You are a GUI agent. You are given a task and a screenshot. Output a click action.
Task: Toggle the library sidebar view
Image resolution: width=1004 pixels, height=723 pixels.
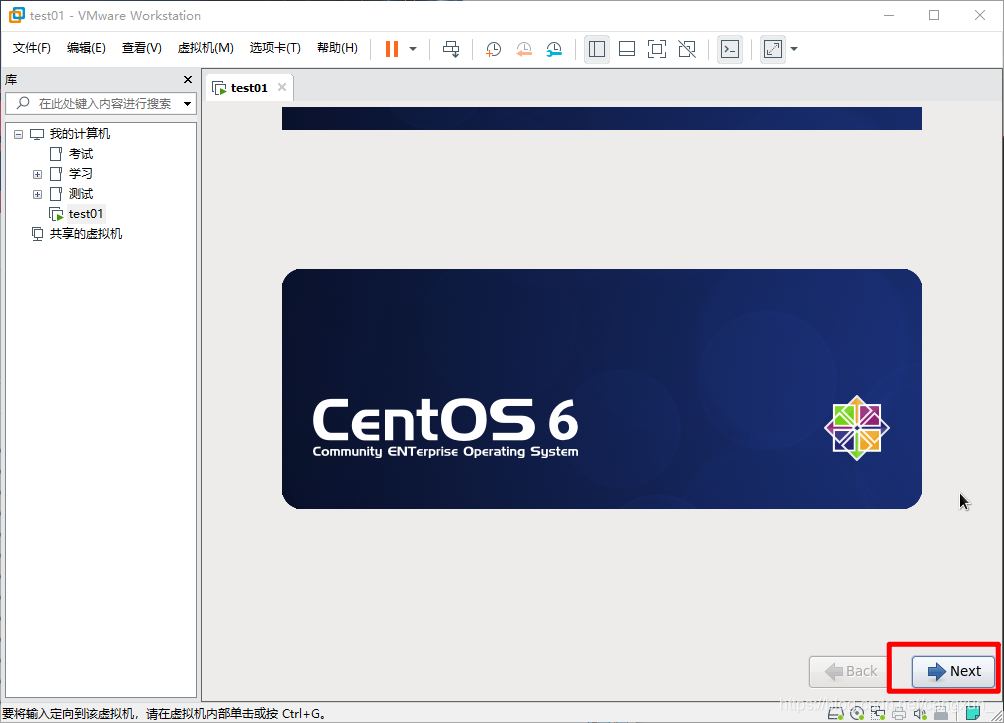tap(597, 49)
